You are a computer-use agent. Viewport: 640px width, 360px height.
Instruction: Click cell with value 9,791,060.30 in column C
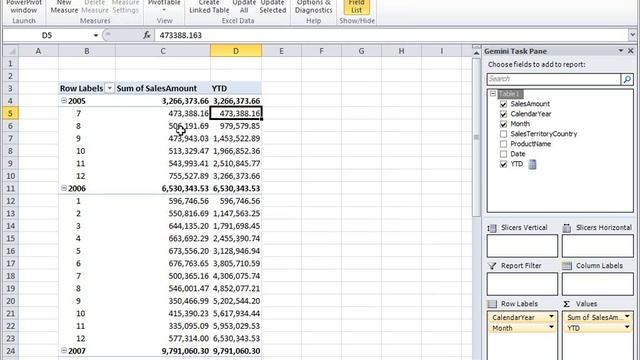[163, 351]
